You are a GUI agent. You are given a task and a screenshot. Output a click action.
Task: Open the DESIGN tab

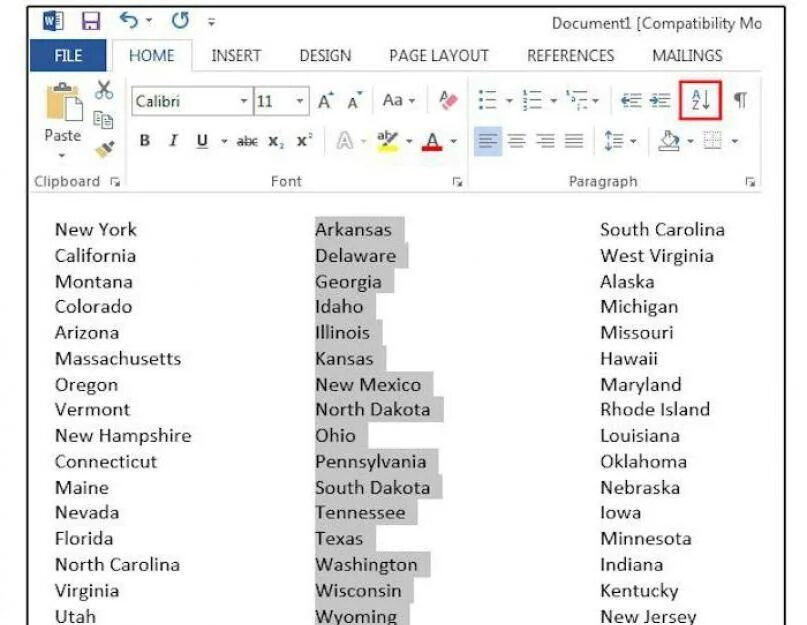click(325, 55)
